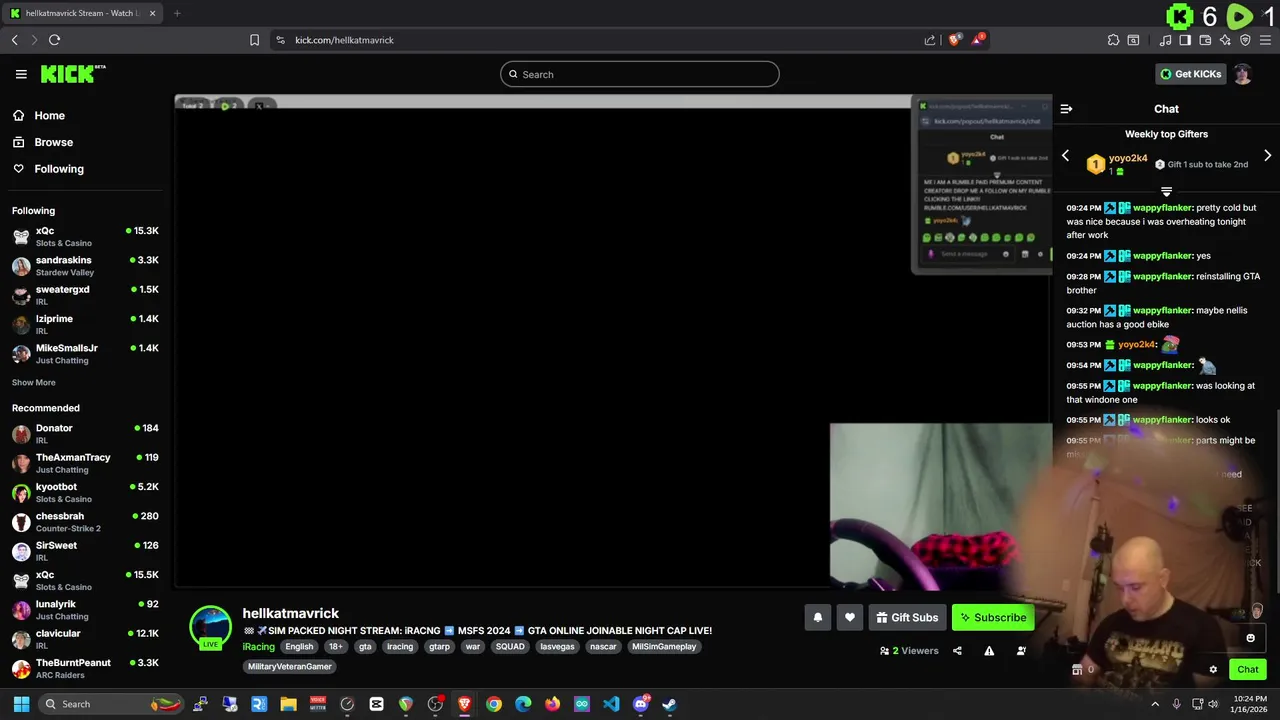Go back in browser history

[x=15, y=40]
